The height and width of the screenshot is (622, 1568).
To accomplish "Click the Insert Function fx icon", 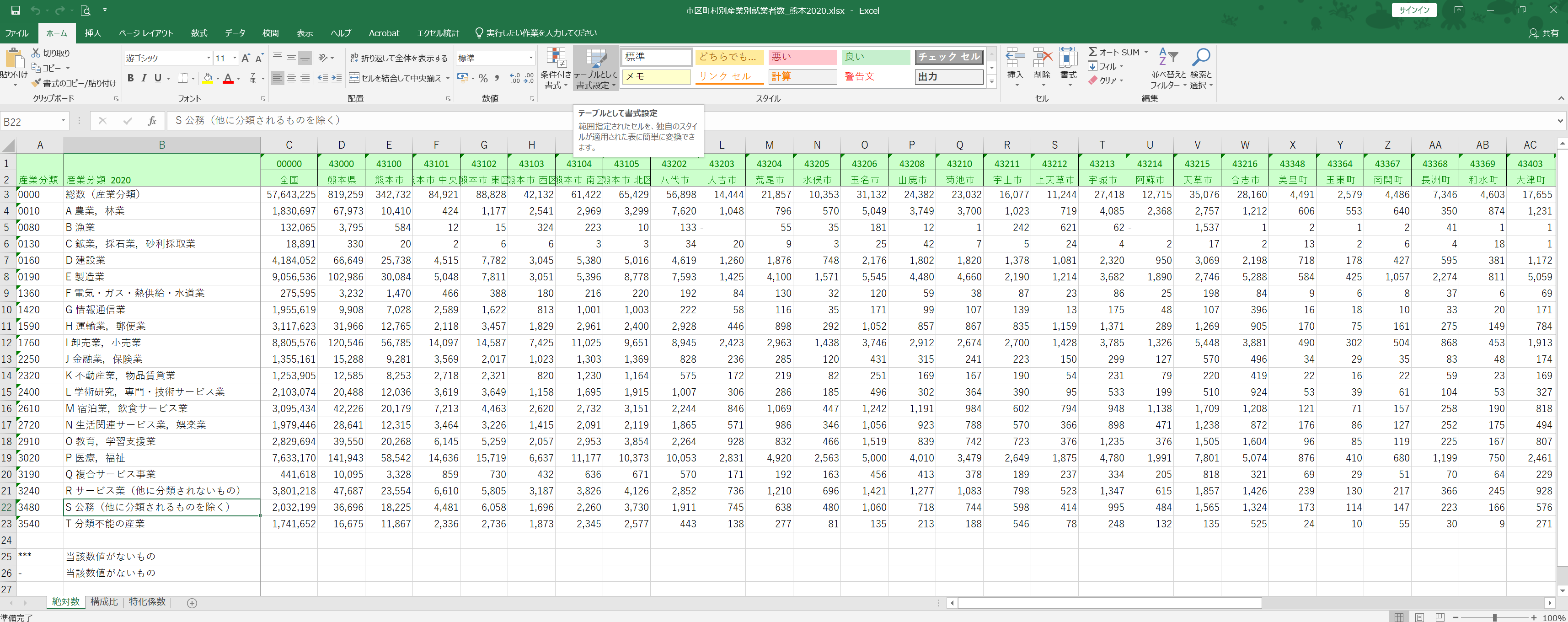I will click(152, 121).
